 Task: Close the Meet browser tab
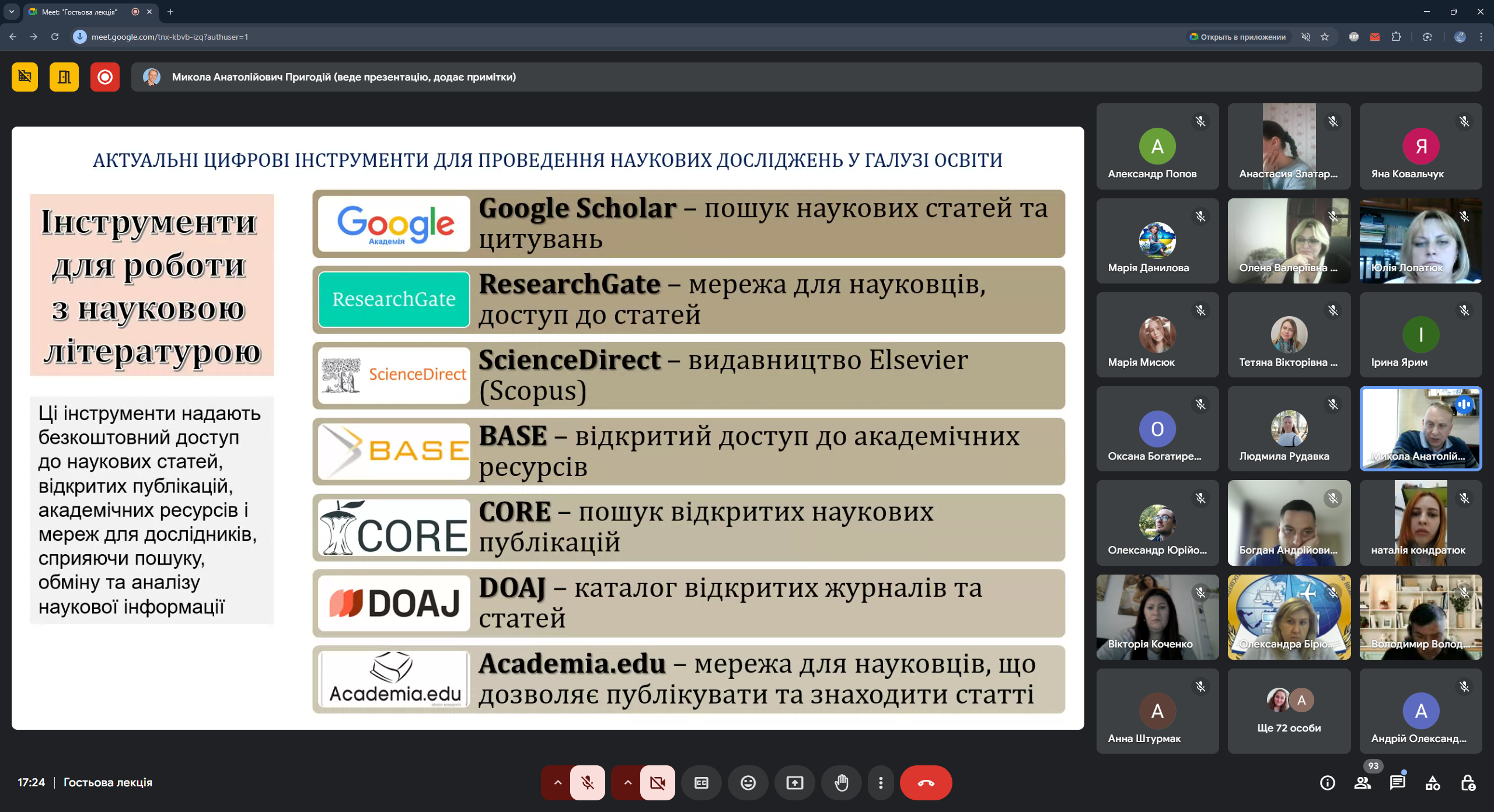coord(149,12)
